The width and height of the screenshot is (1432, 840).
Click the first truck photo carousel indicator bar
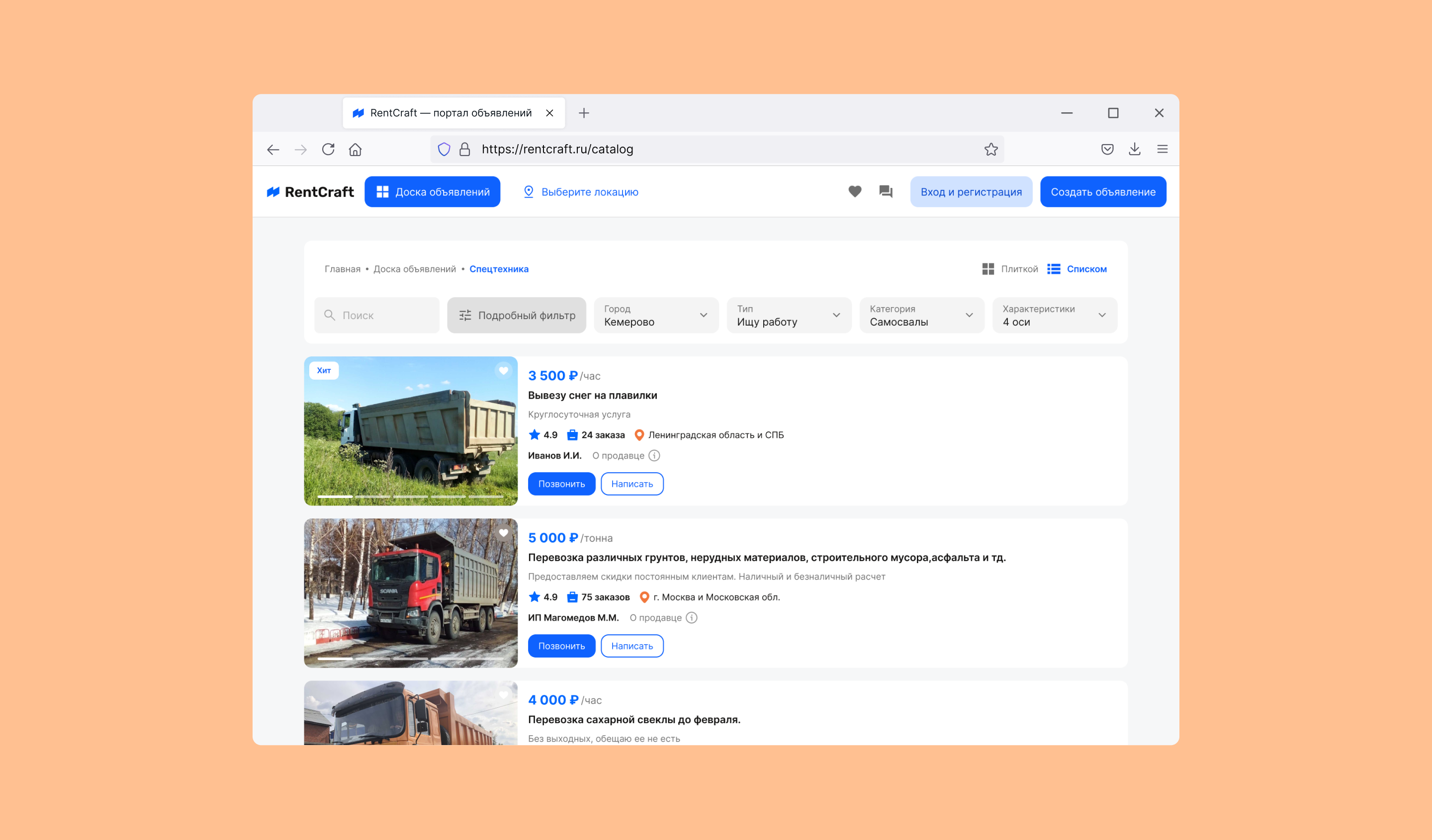click(335, 497)
